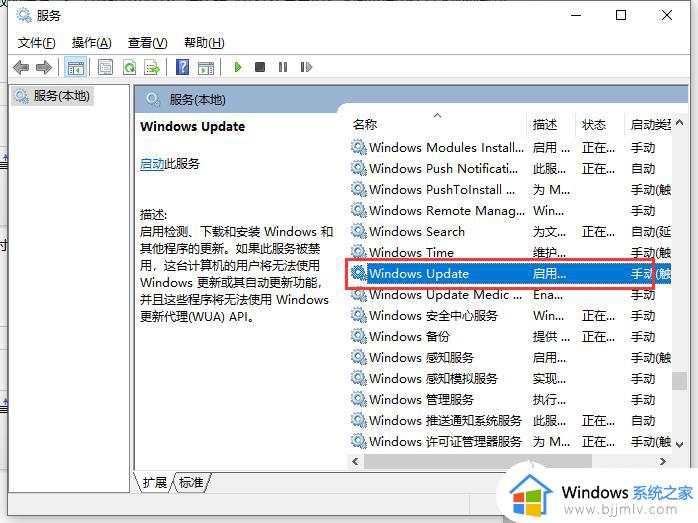
Task: Minimize the 服务 window
Action: [576, 16]
